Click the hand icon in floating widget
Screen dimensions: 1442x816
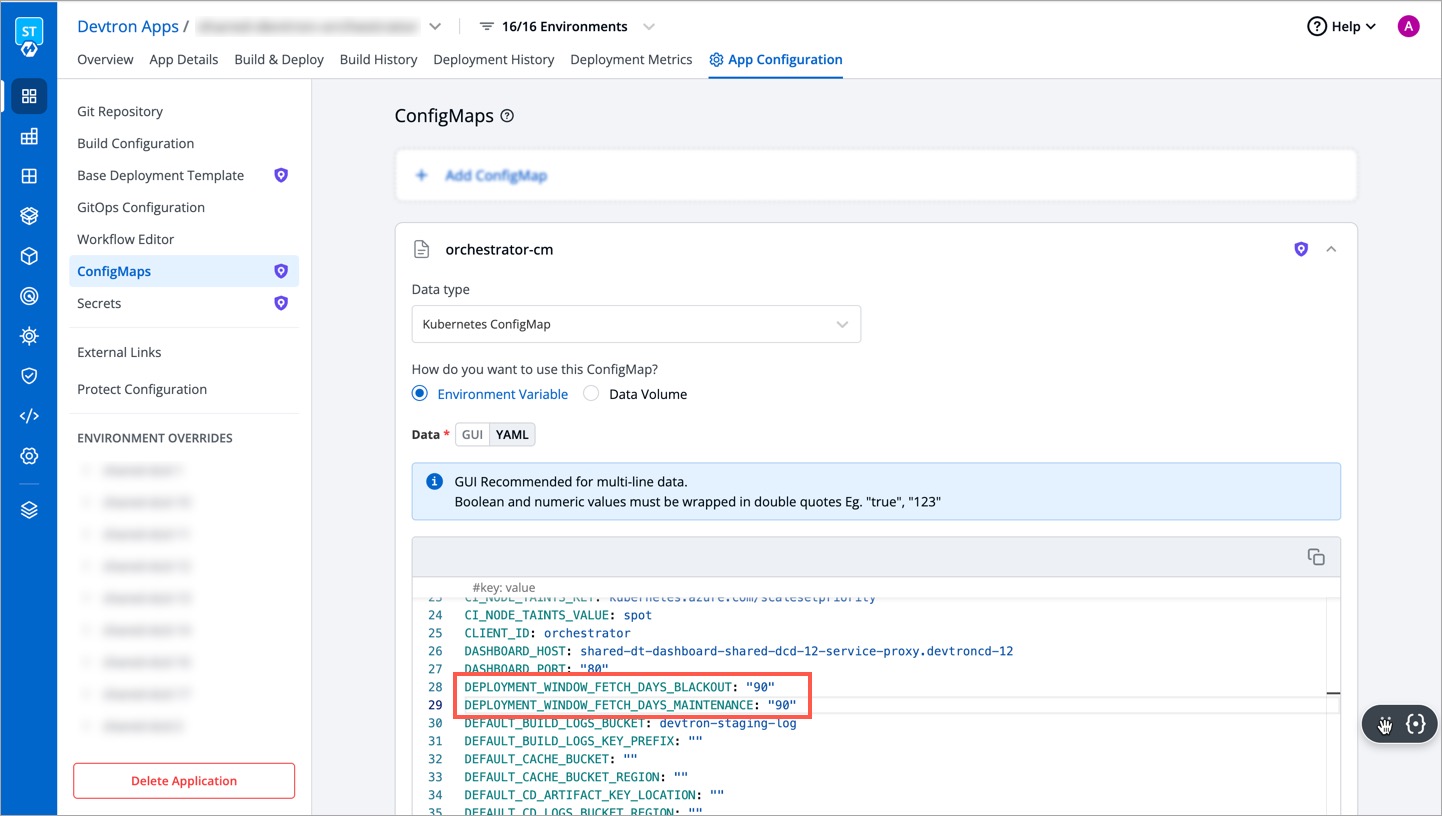click(1385, 725)
